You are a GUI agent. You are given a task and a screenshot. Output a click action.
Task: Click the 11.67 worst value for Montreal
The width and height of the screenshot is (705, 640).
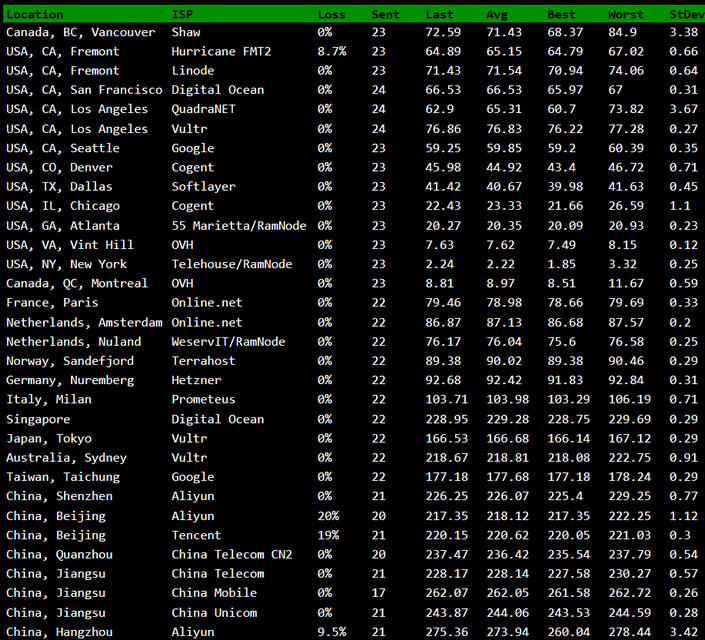point(625,283)
